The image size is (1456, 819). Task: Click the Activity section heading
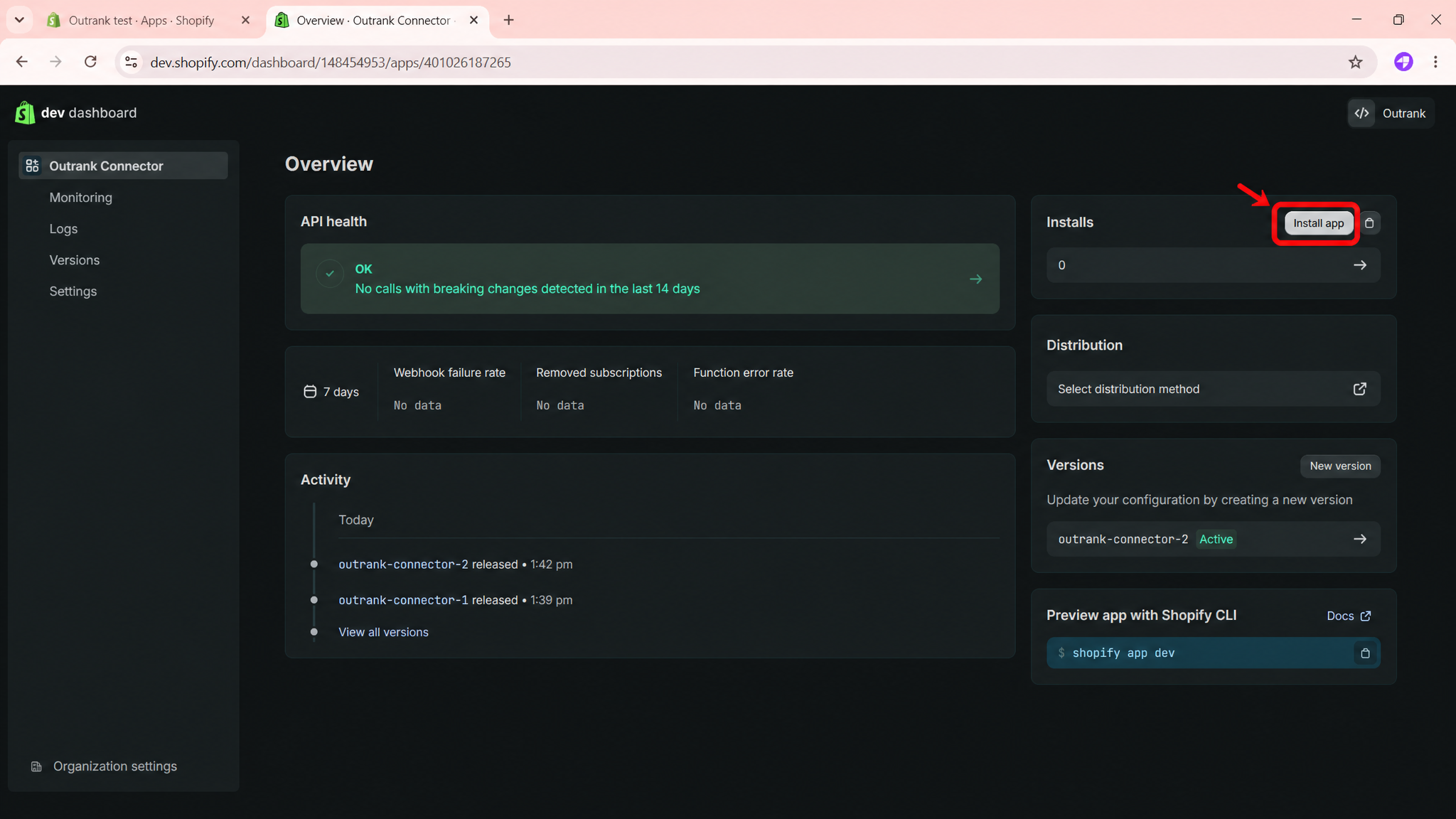[x=325, y=480]
